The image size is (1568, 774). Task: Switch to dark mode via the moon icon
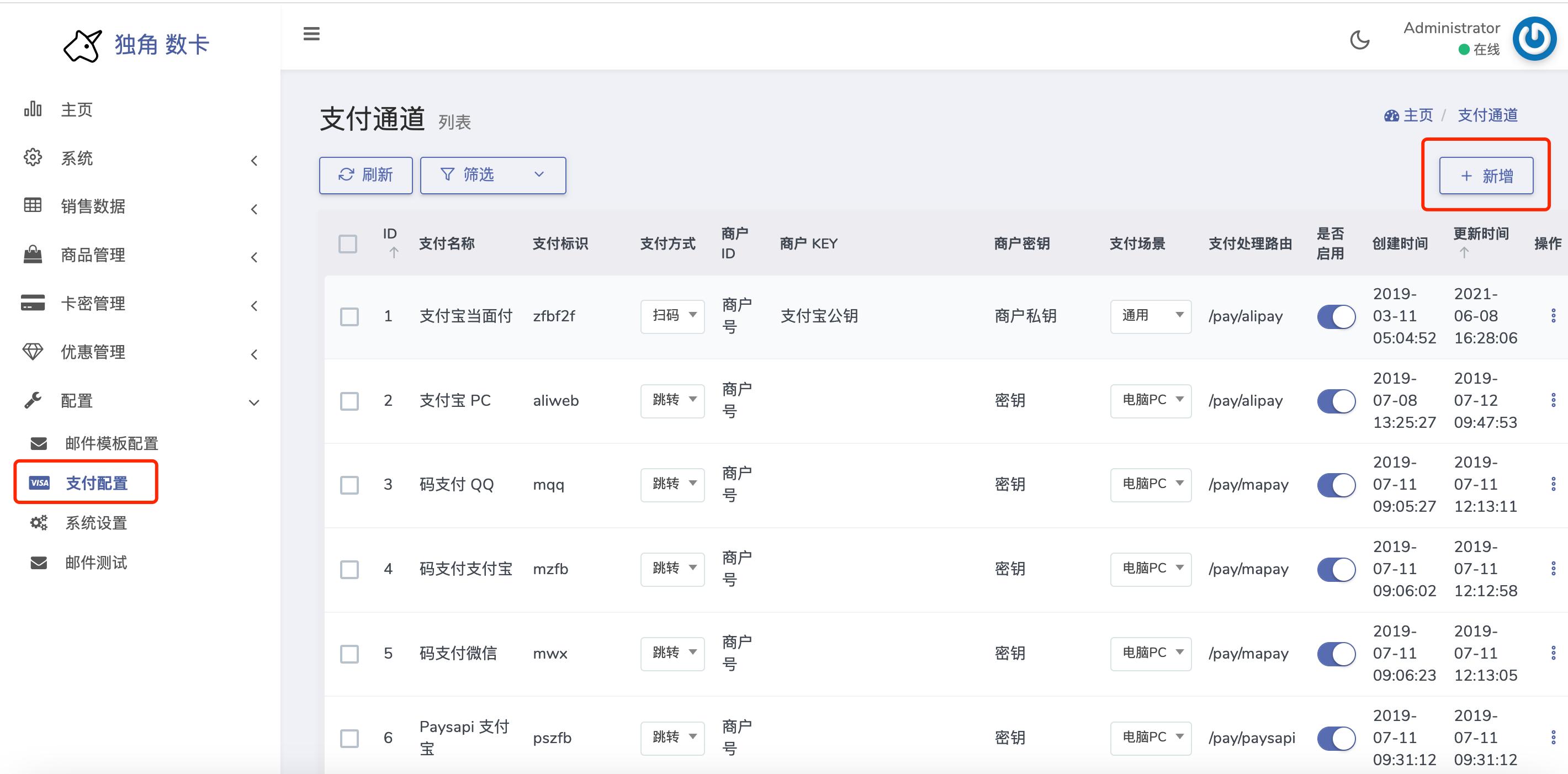point(1359,40)
